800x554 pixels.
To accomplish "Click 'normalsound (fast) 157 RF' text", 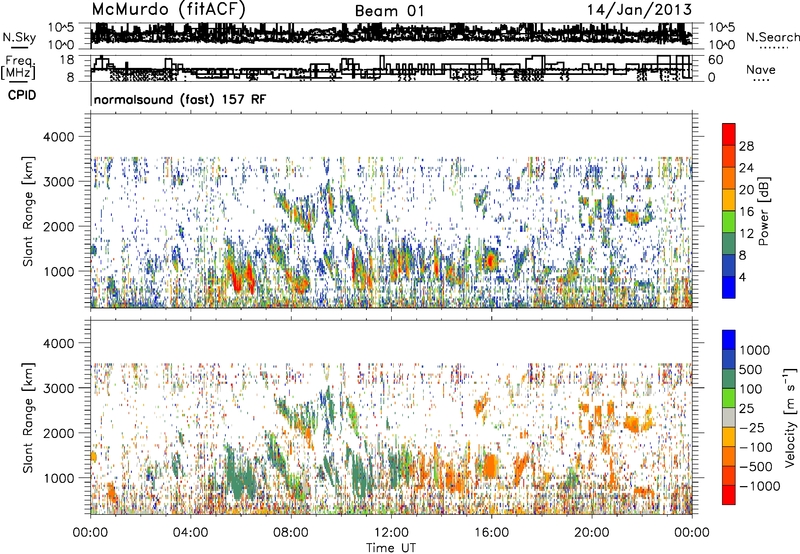I will pos(180,99).
